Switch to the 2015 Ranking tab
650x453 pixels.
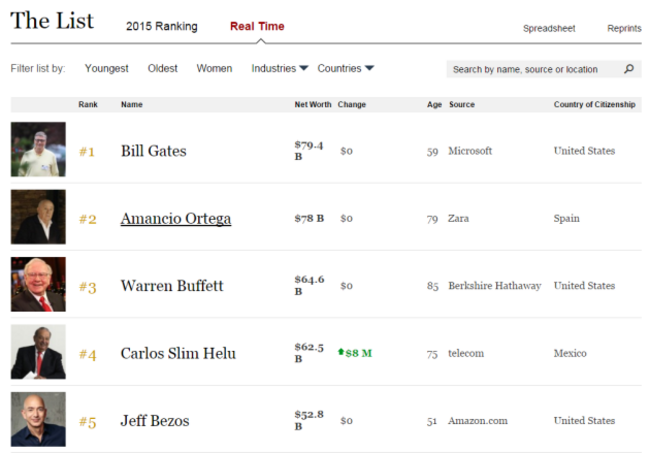pyautogui.click(x=162, y=26)
